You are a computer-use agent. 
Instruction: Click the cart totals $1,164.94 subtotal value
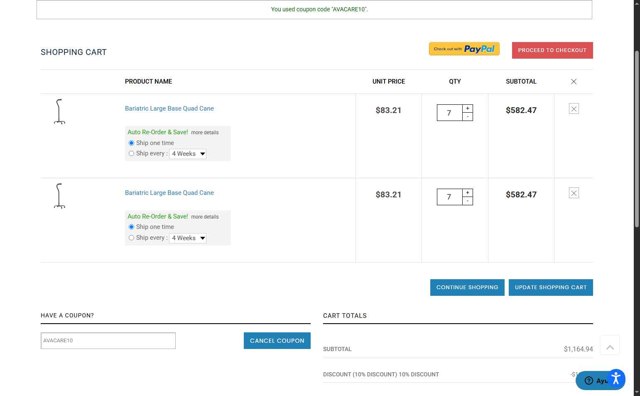578,349
